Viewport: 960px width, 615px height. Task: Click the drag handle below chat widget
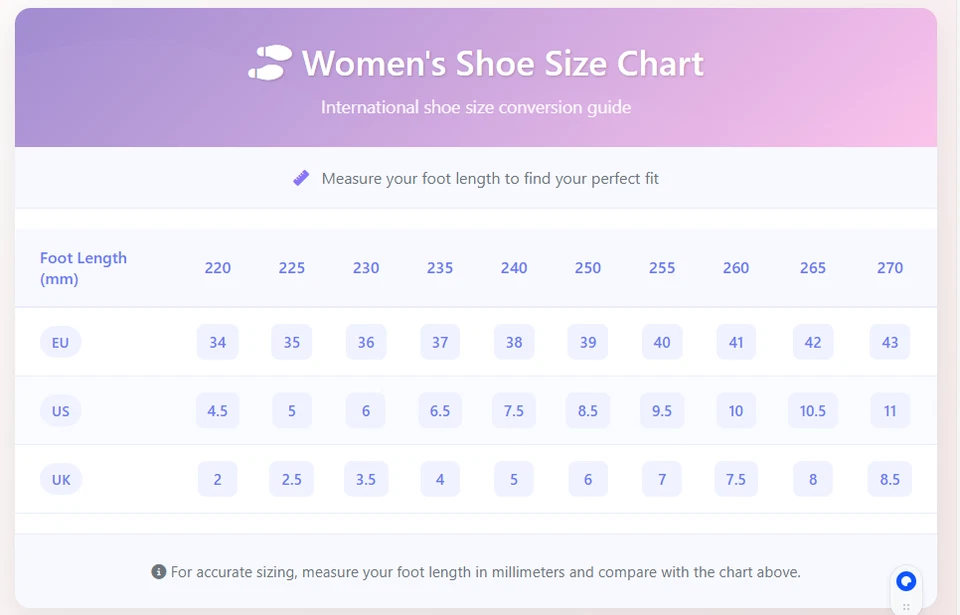point(906,606)
